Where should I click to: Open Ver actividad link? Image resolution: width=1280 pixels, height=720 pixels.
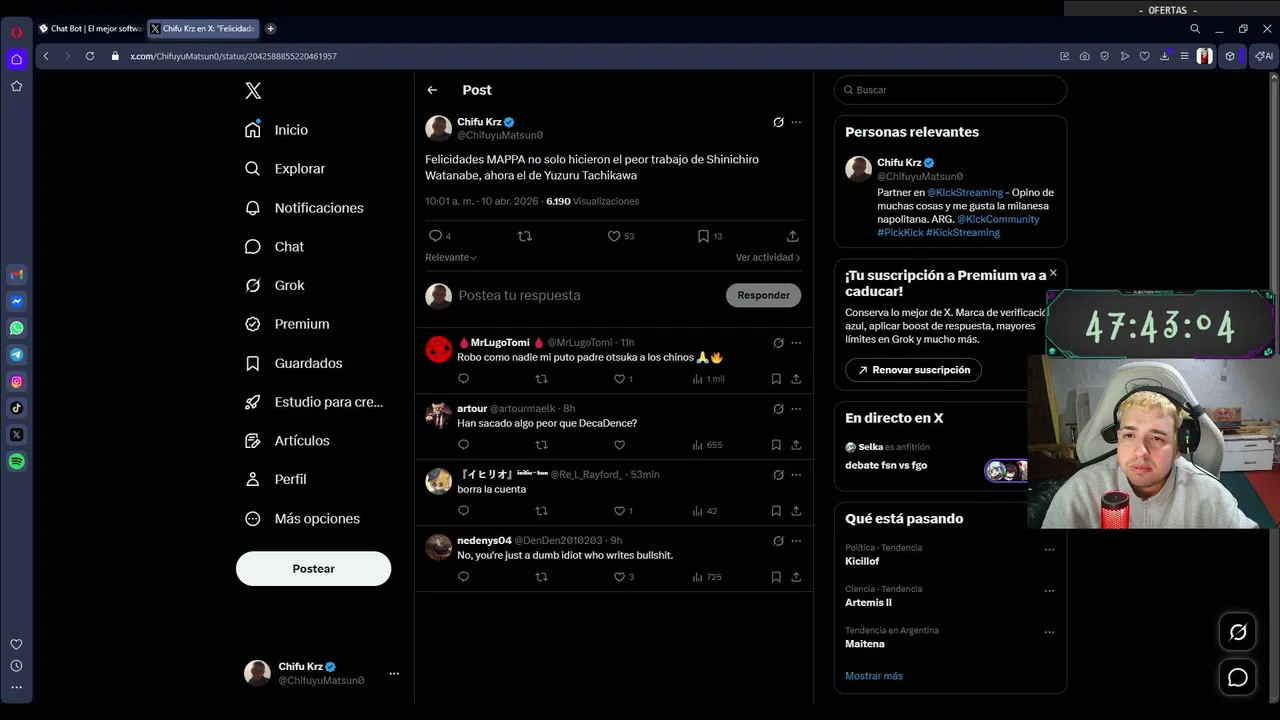click(768, 257)
